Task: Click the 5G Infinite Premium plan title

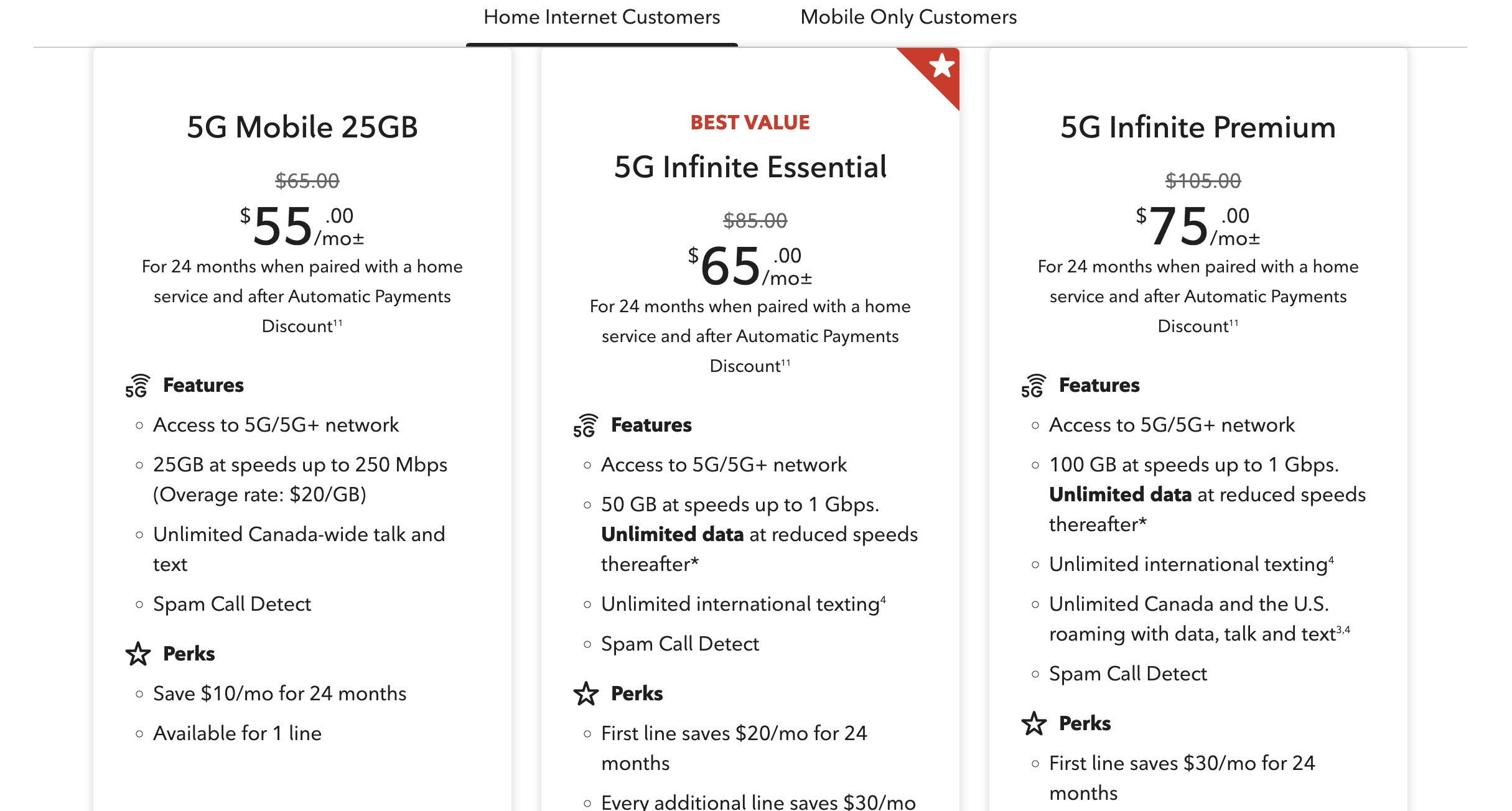Action: (1198, 127)
